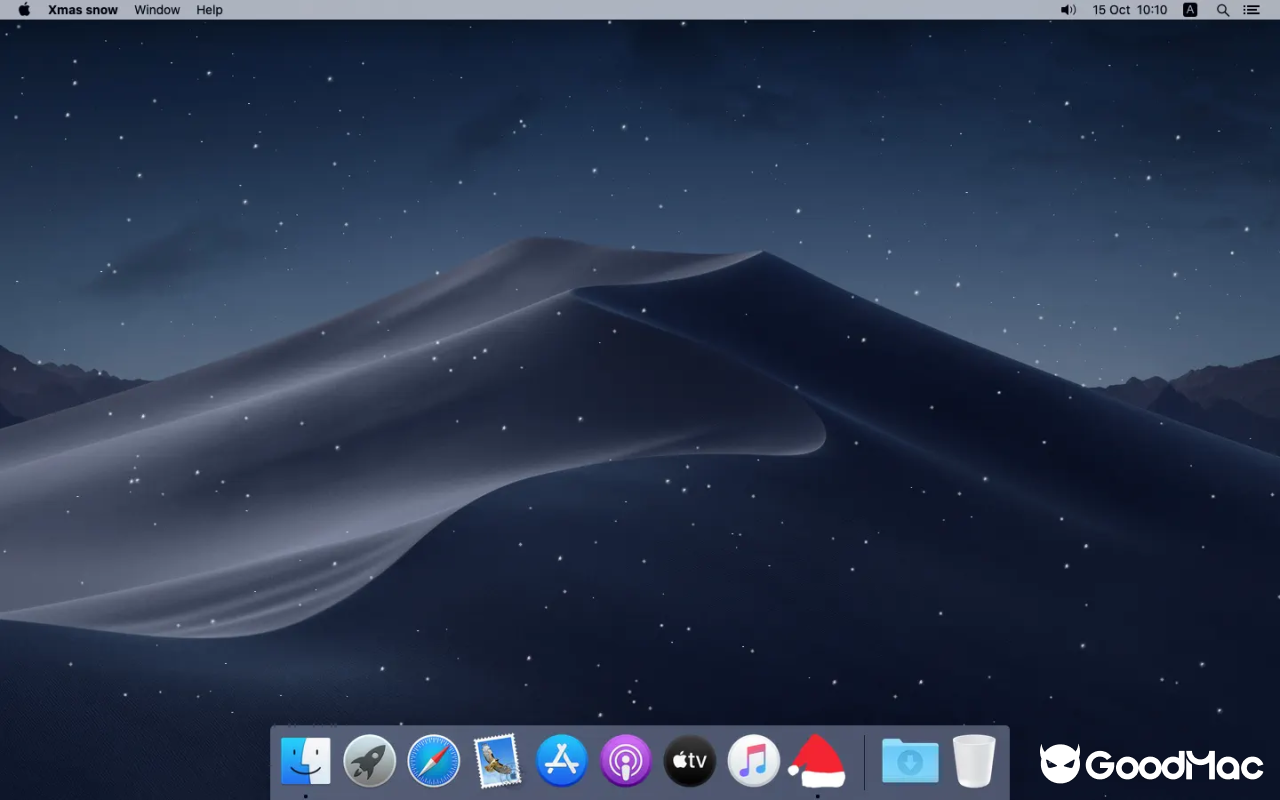Image resolution: width=1280 pixels, height=800 pixels.
Task: Open the Help menu
Action: click(209, 10)
